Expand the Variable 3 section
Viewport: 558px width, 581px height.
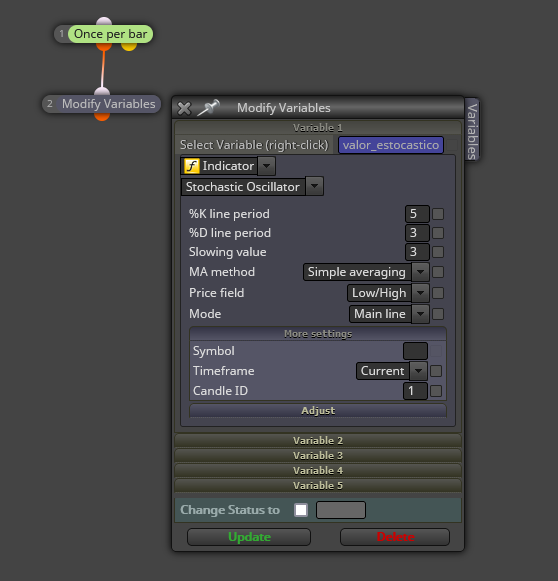point(318,455)
